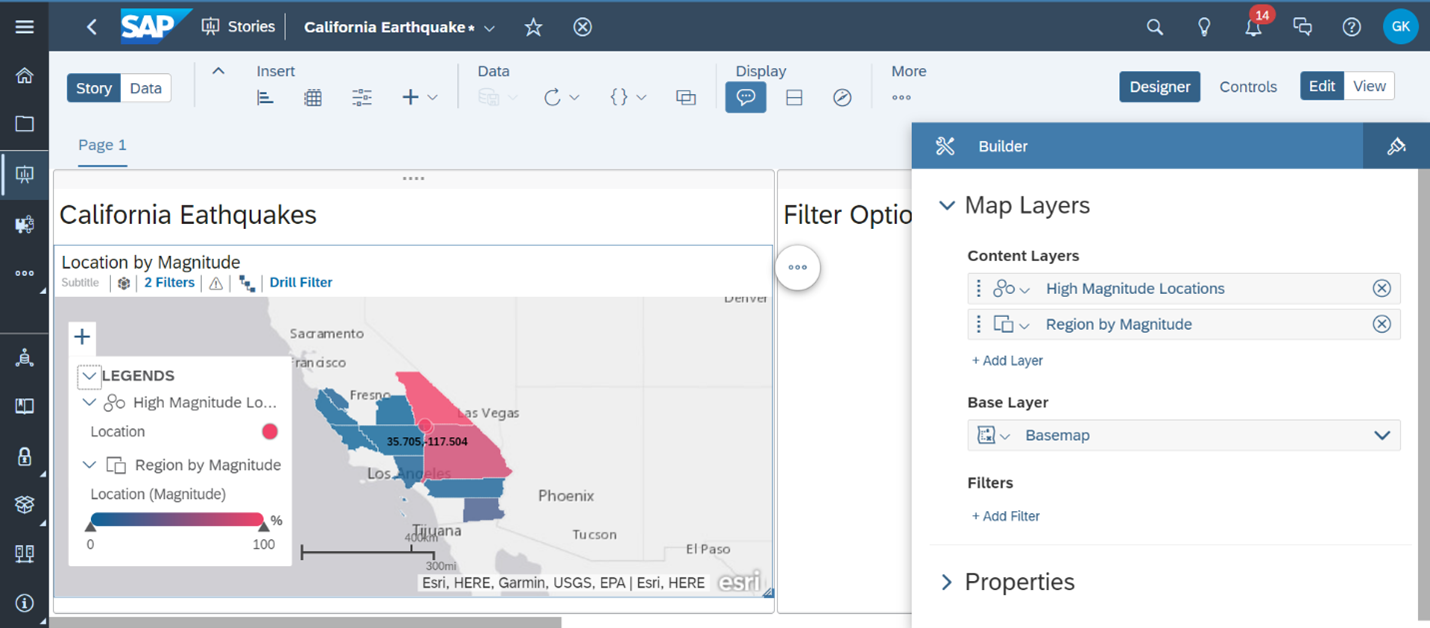The width and height of the screenshot is (1430, 628).
Task: Mark story as favorite with star icon
Action: point(534,27)
